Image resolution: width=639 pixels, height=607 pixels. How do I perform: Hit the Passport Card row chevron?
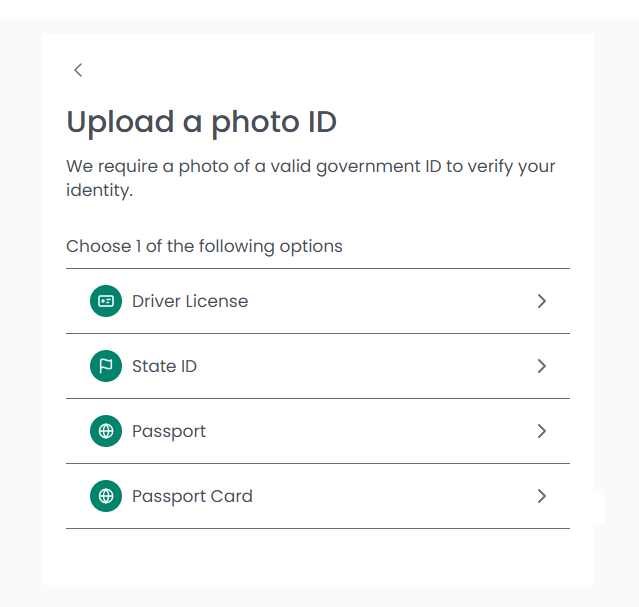tap(541, 496)
